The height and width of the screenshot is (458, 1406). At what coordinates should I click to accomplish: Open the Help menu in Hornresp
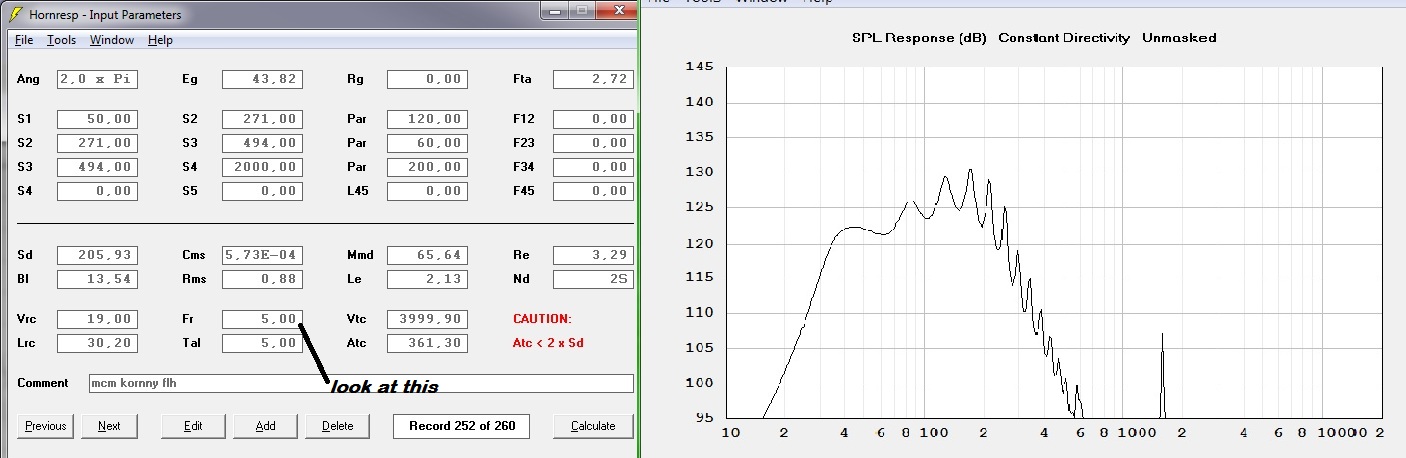pos(160,40)
